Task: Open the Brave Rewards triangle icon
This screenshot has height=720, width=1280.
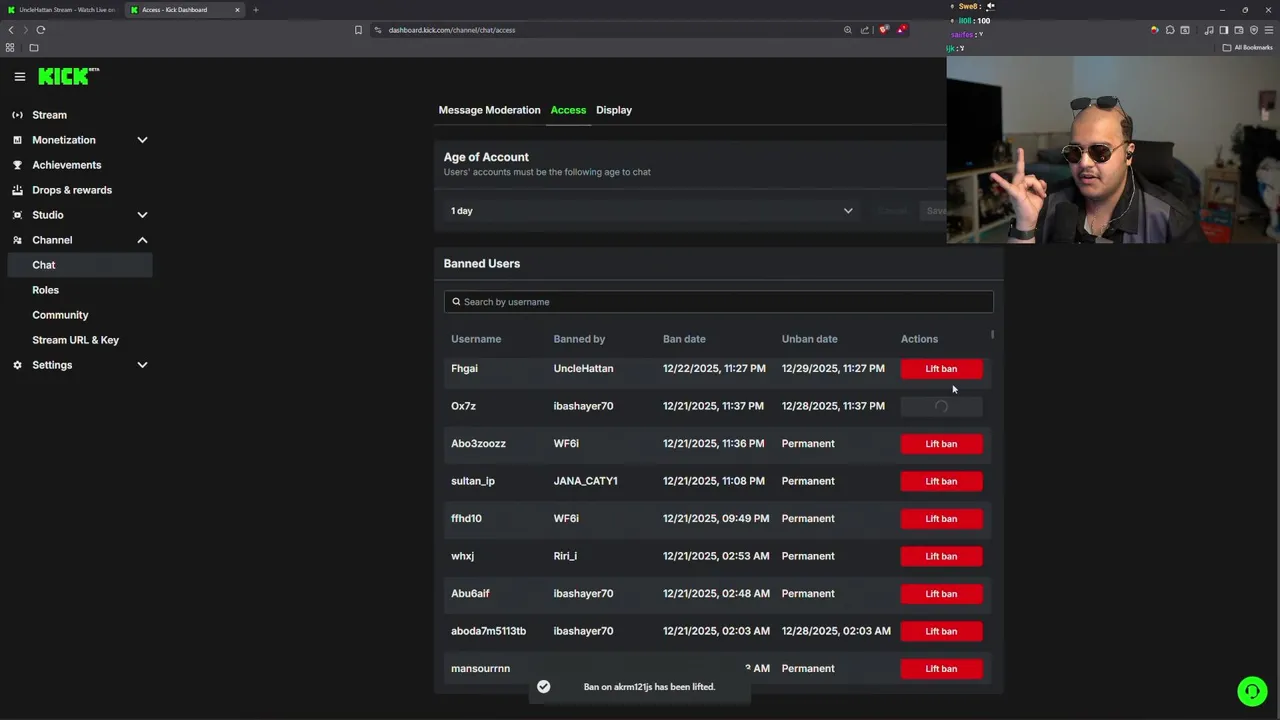Action: coord(902,30)
